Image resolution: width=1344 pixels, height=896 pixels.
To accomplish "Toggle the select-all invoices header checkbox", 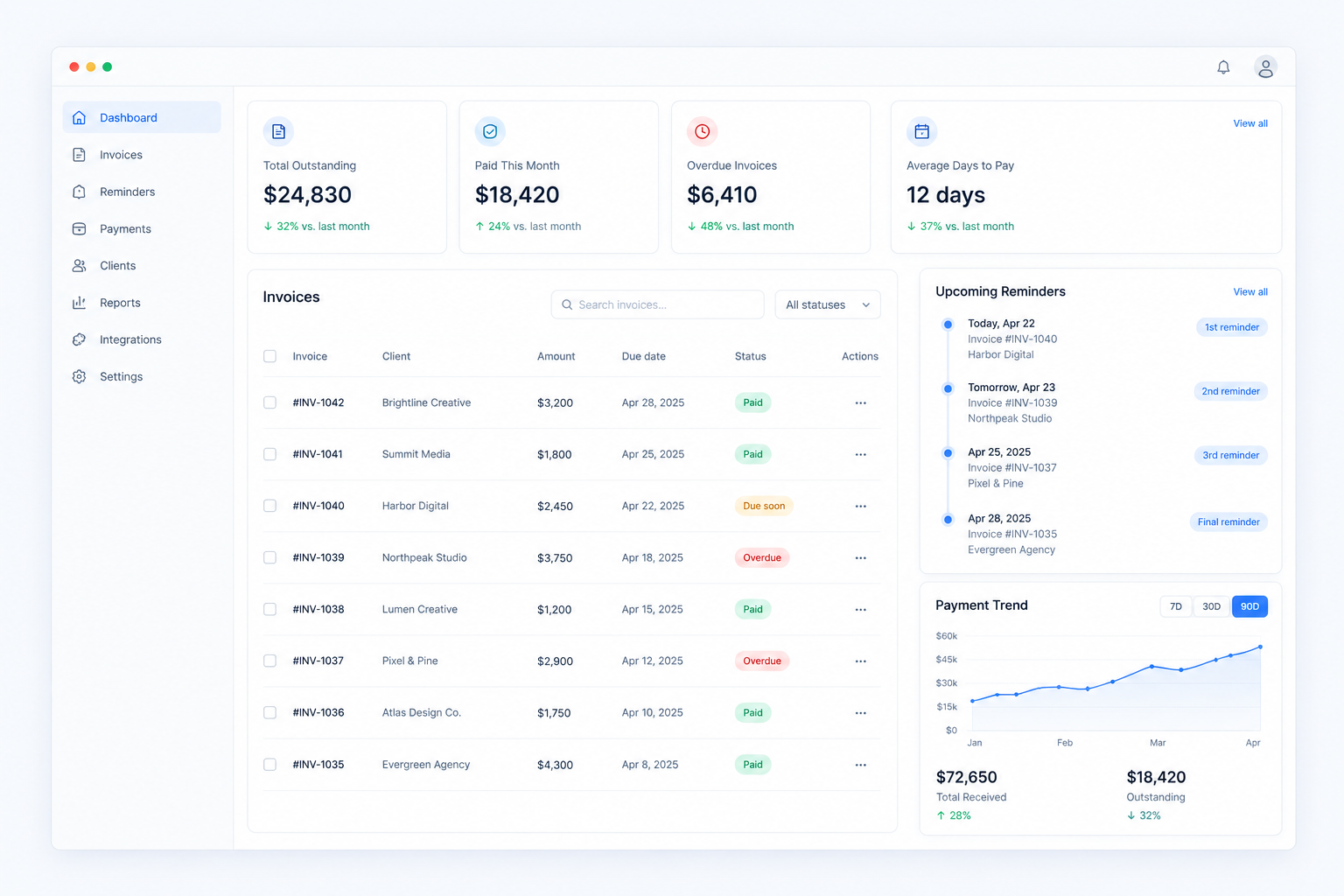I will click(x=269, y=356).
